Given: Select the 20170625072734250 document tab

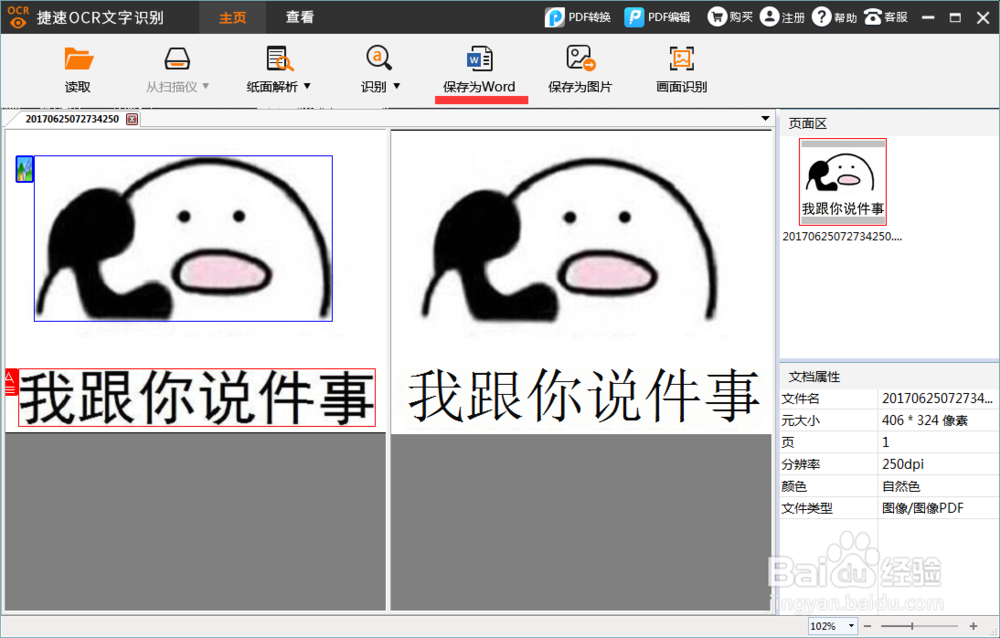Looking at the screenshot, I should [72, 119].
